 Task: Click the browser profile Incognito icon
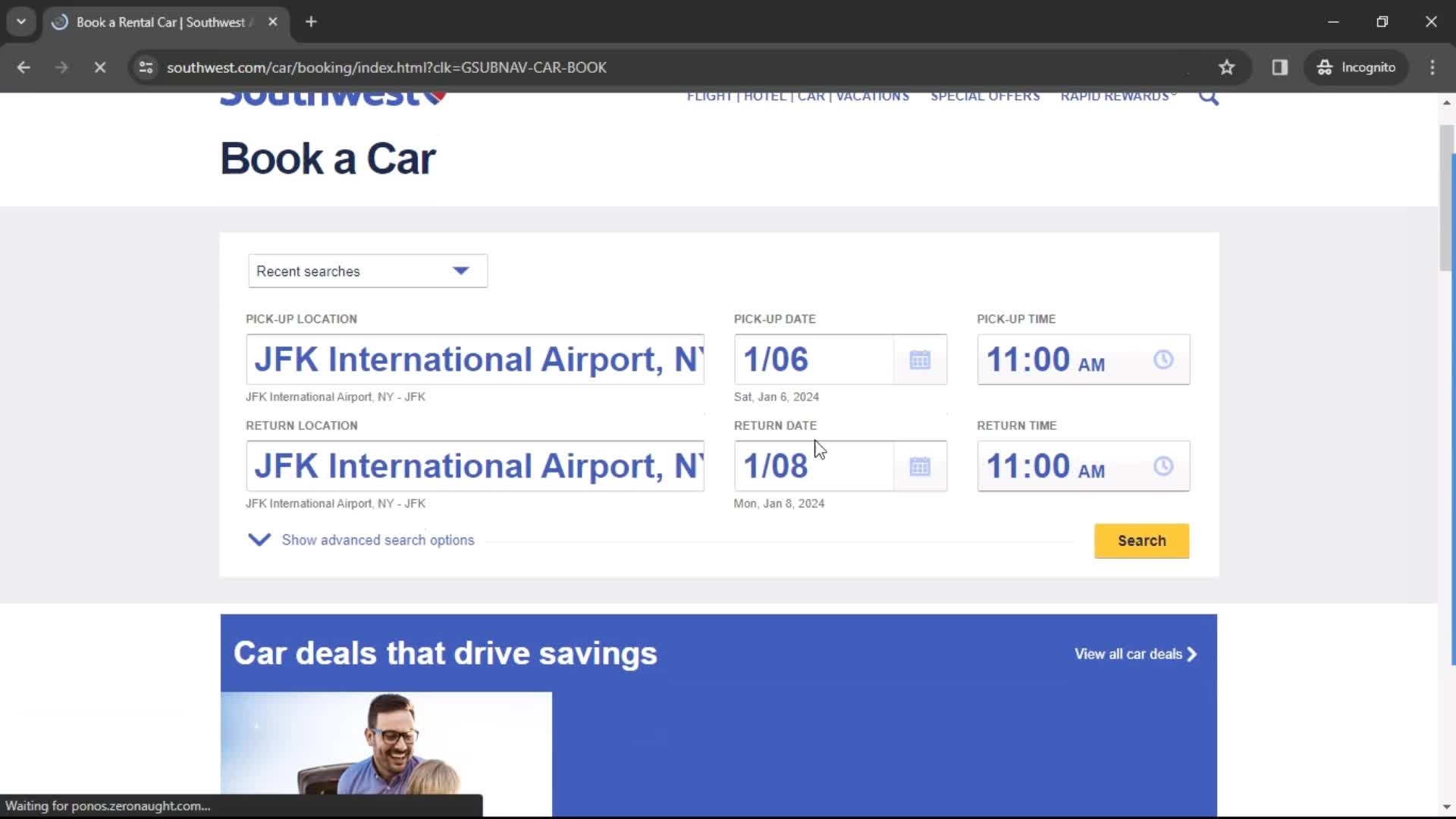coord(1323,67)
